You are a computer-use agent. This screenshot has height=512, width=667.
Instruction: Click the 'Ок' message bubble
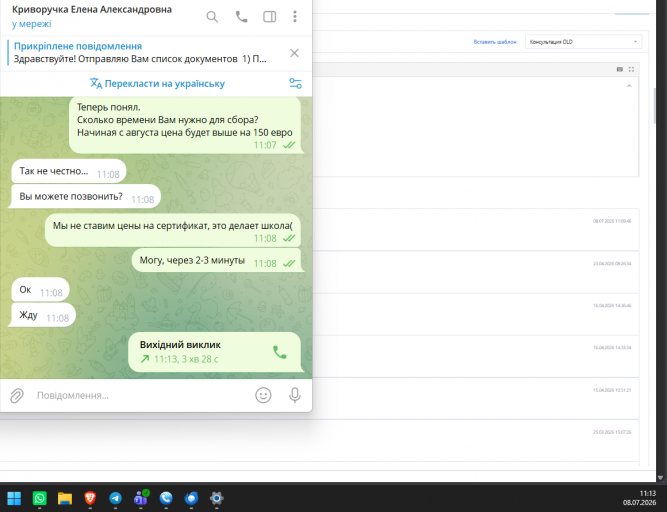point(40,290)
